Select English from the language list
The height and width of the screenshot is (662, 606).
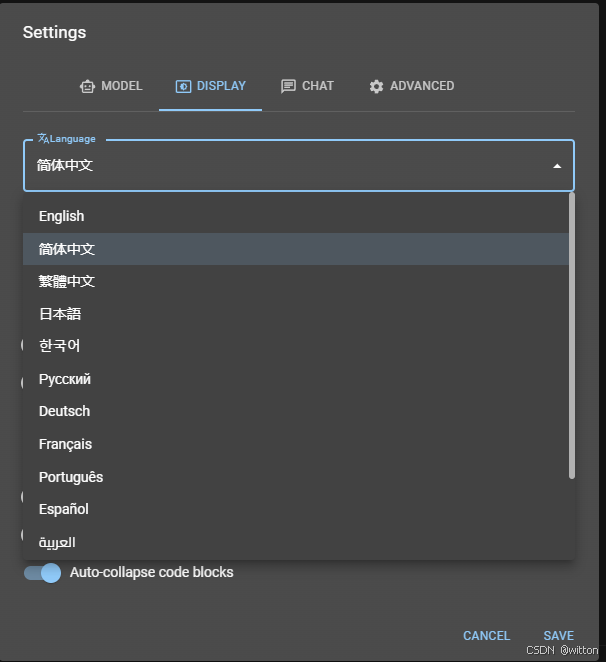[x=62, y=216]
